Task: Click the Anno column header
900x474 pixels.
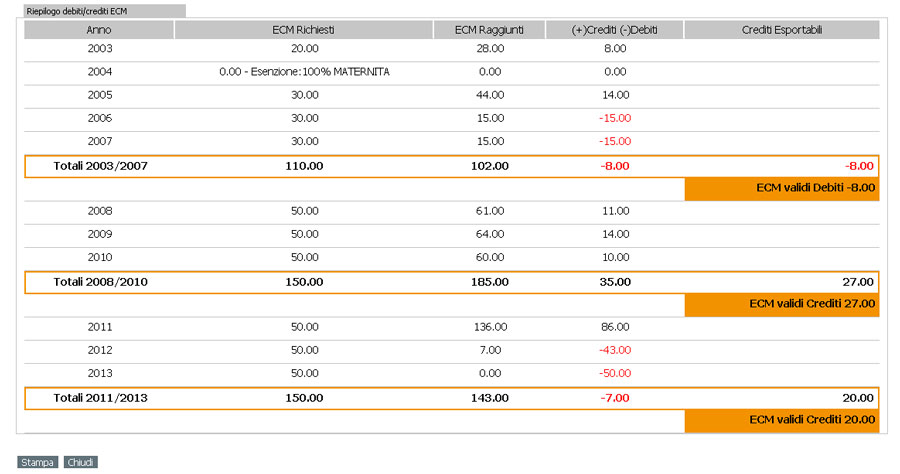Action: (x=99, y=30)
